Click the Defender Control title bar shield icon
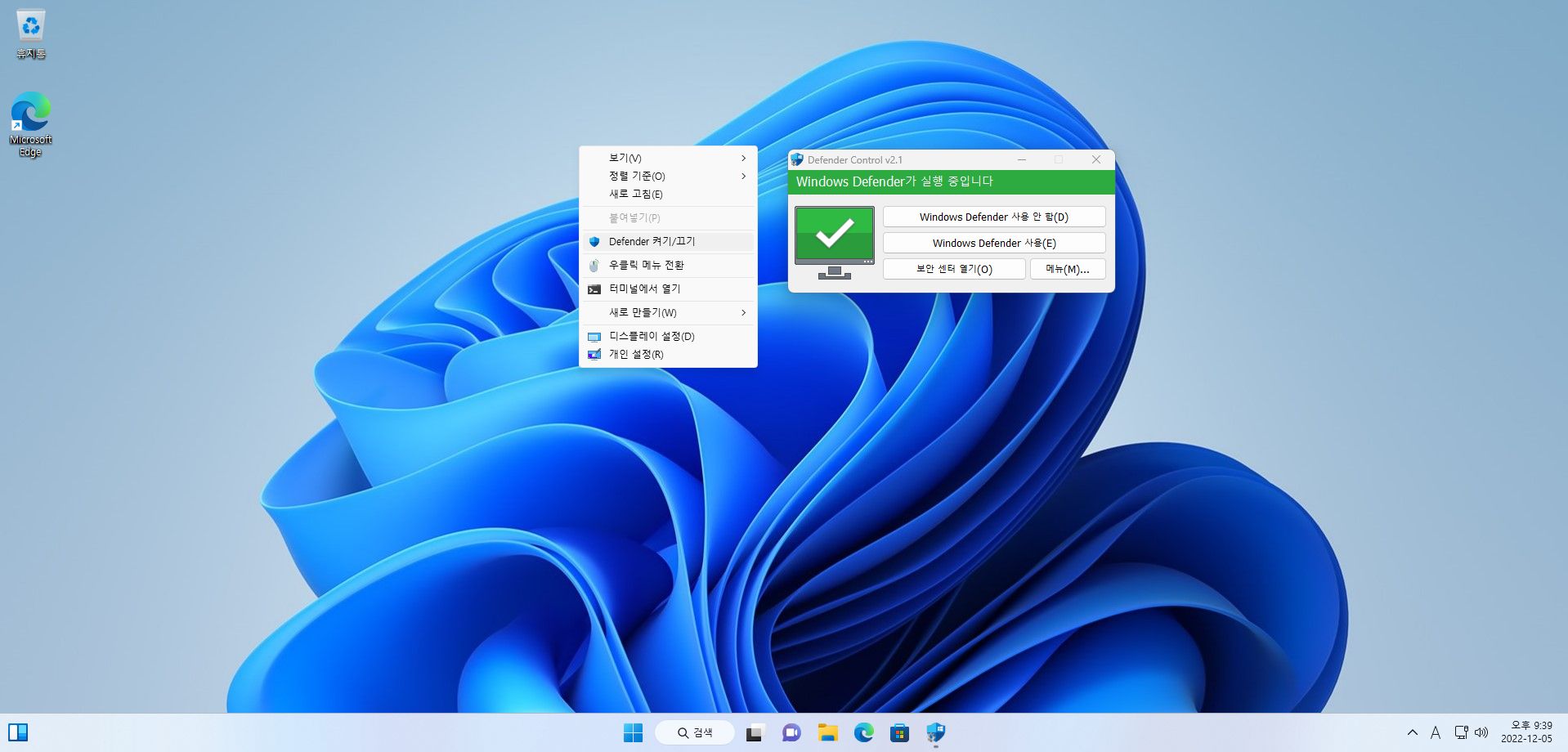 [797, 160]
